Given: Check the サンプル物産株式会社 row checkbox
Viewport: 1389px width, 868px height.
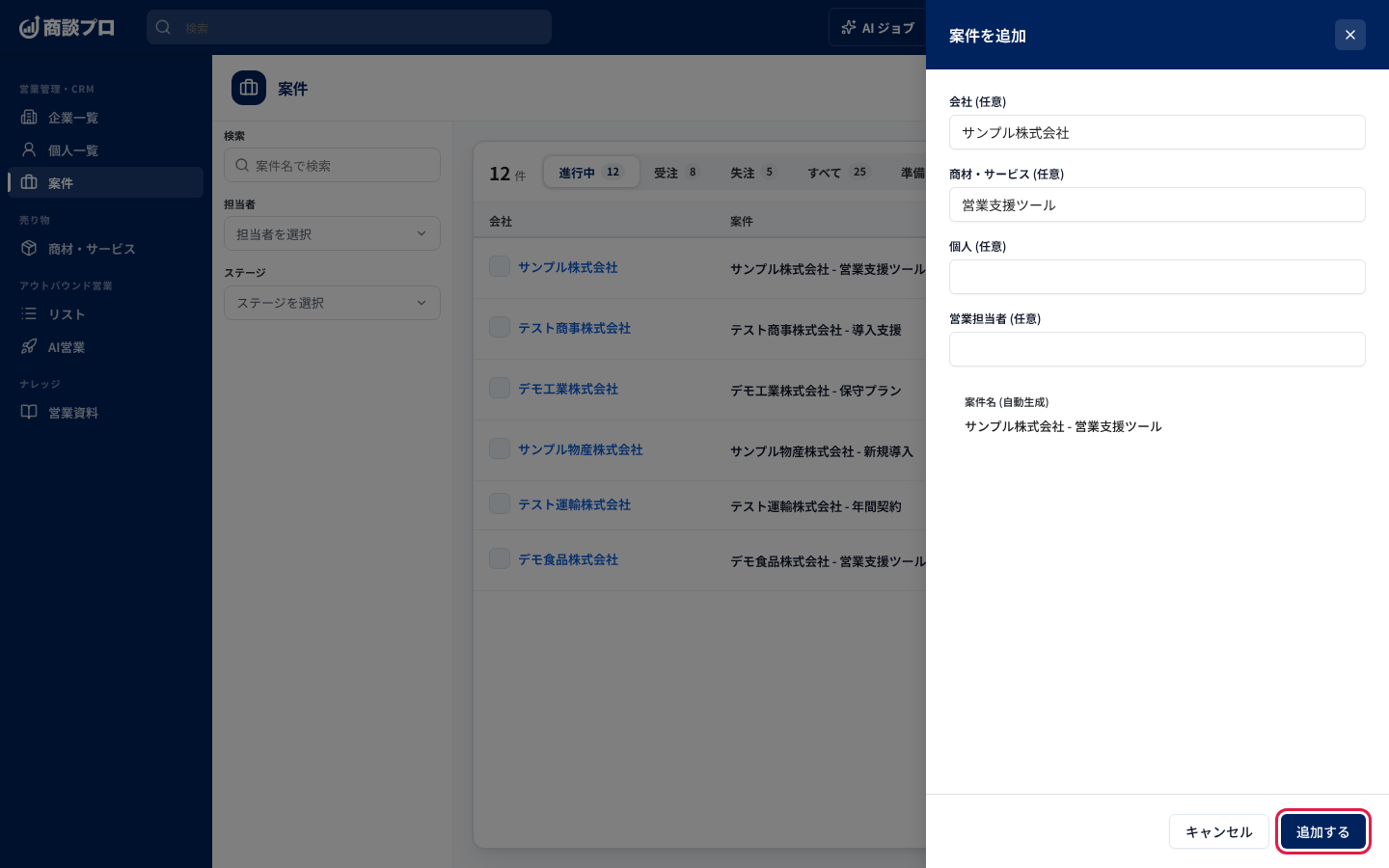Looking at the screenshot, I should 500,448.
